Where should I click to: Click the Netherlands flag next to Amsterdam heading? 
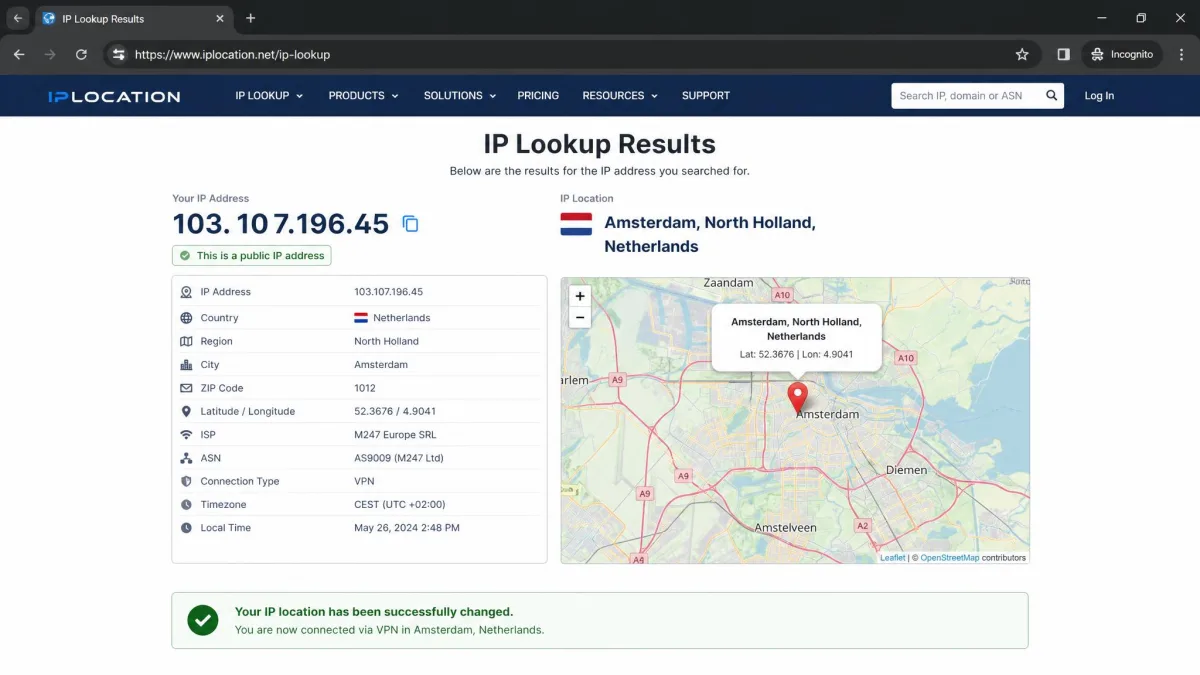point(576,224)
